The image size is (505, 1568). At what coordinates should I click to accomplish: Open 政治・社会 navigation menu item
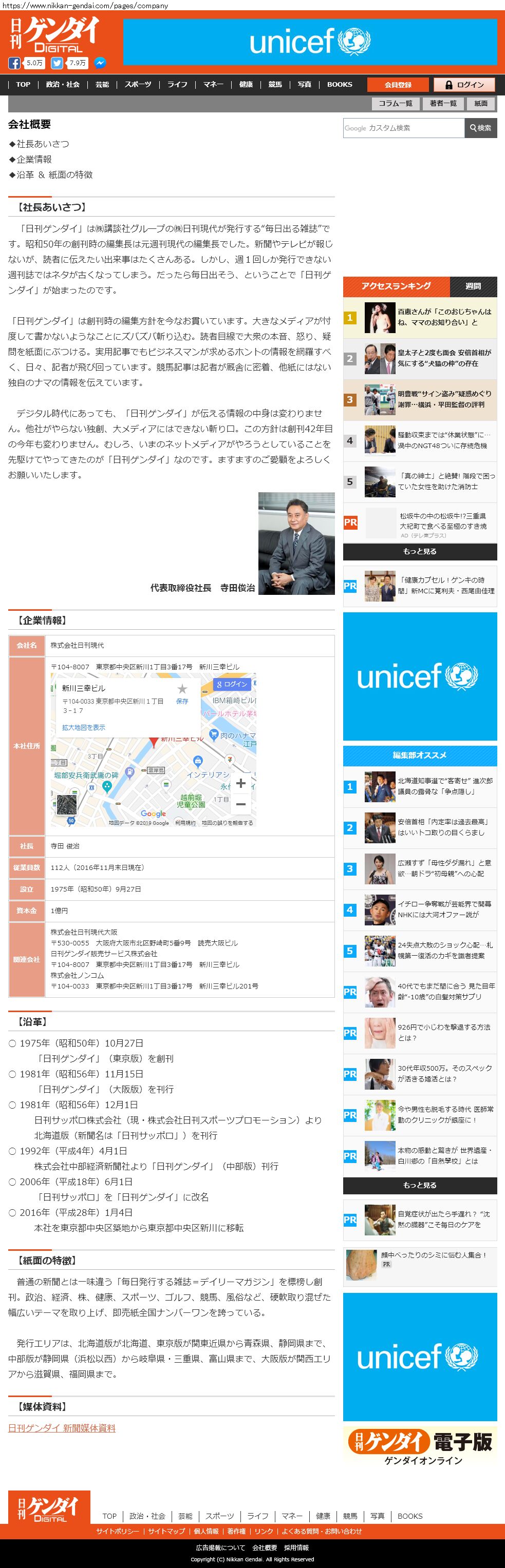point(63,85)
